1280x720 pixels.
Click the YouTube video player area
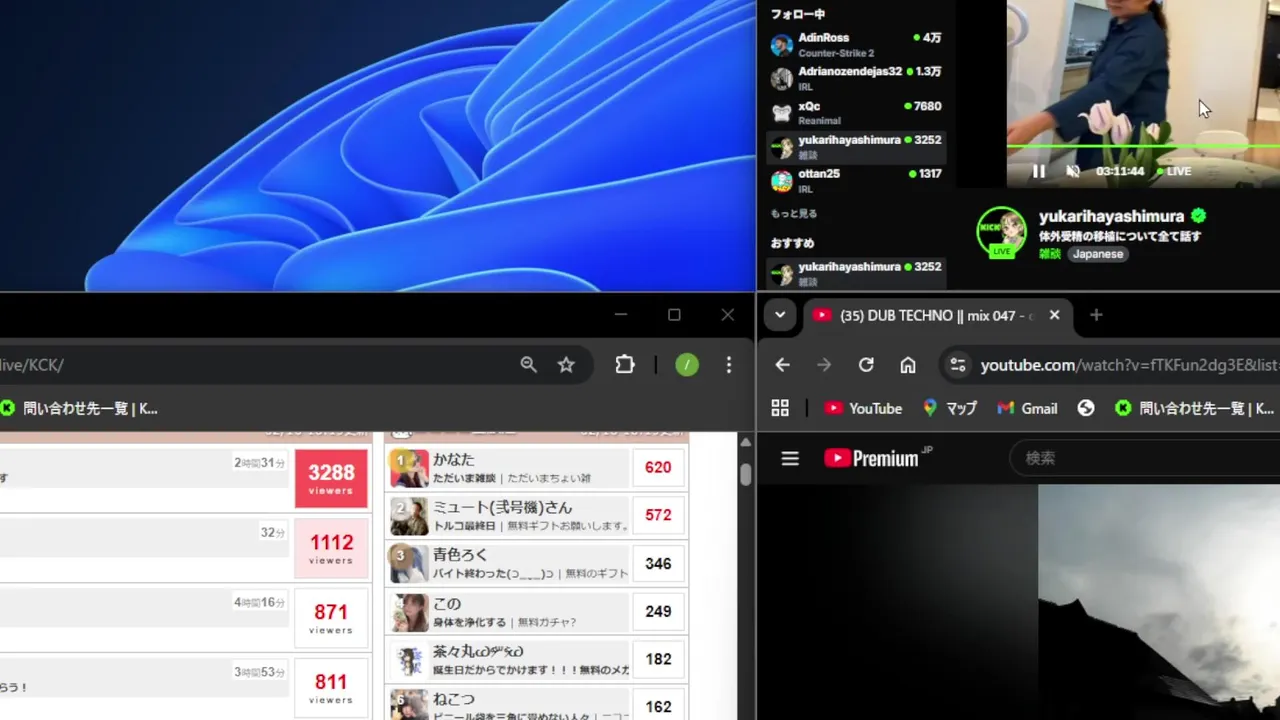coord(1019,602)
